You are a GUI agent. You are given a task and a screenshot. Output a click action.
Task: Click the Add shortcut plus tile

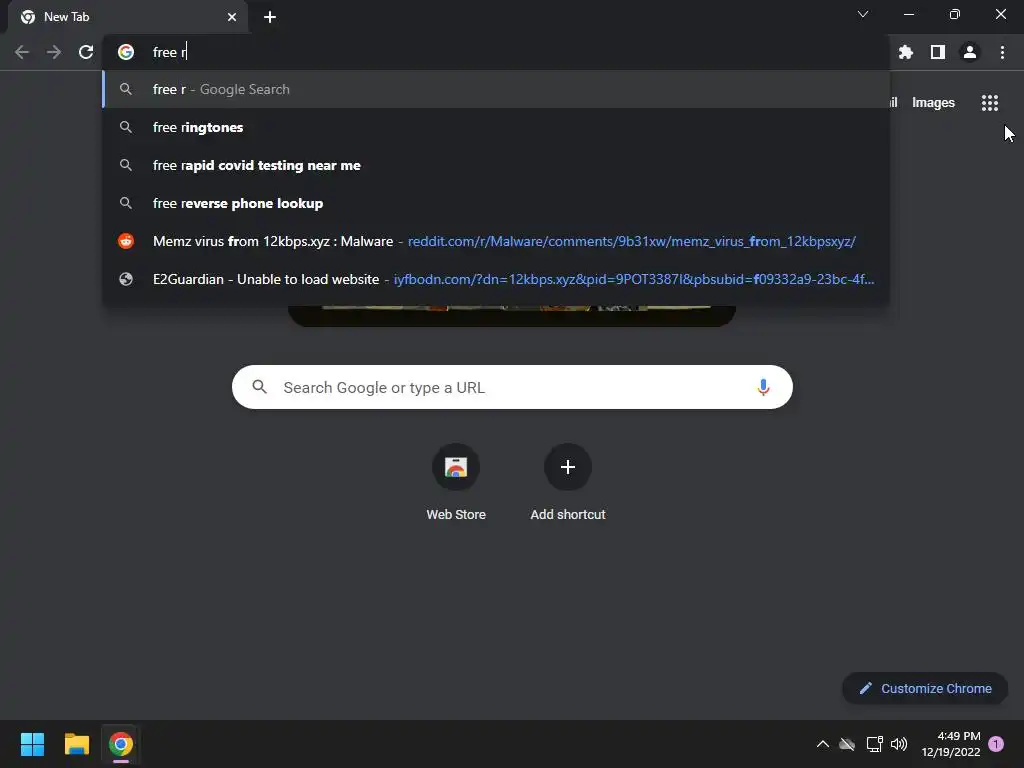tap(568, 467)
